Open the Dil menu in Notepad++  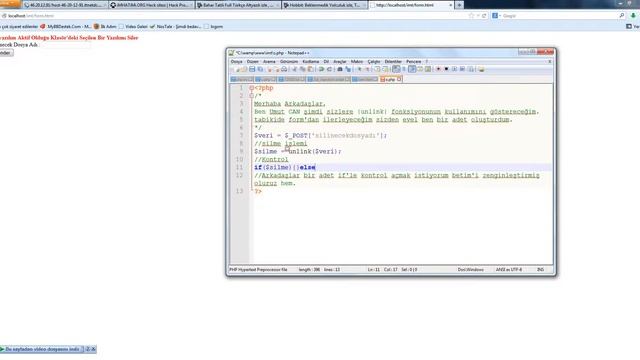coord(326,62)
